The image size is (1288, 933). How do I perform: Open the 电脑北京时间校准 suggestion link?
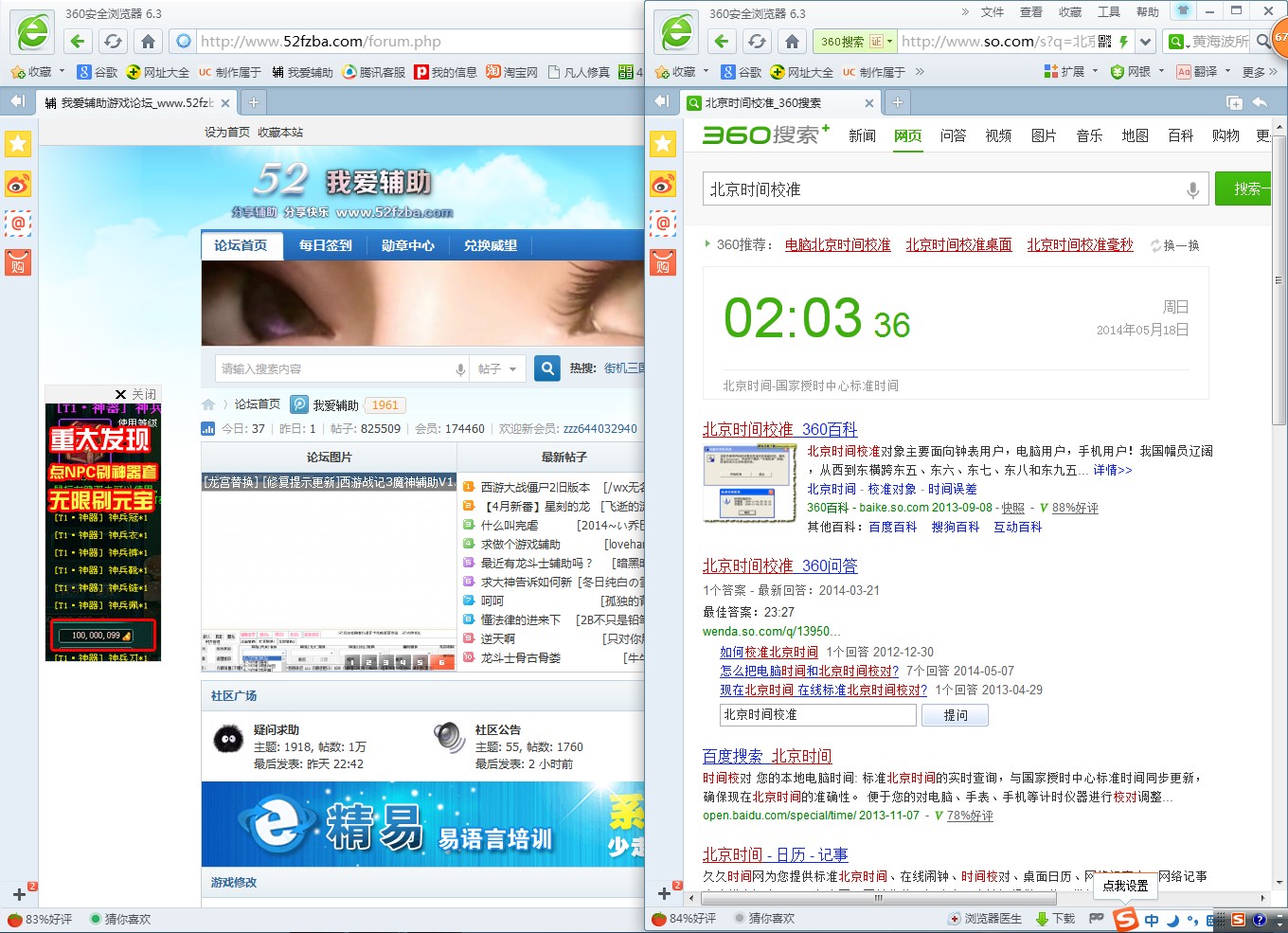[x=837, y=244]
